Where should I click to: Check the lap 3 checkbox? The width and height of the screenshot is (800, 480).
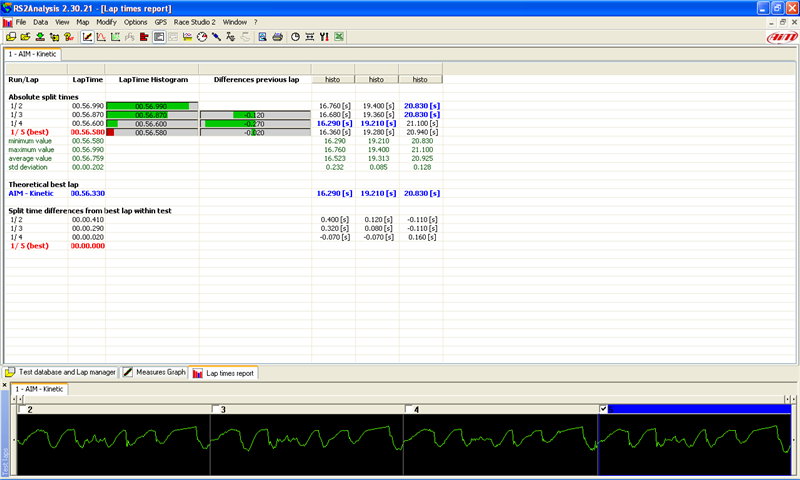tap(215, 409)
